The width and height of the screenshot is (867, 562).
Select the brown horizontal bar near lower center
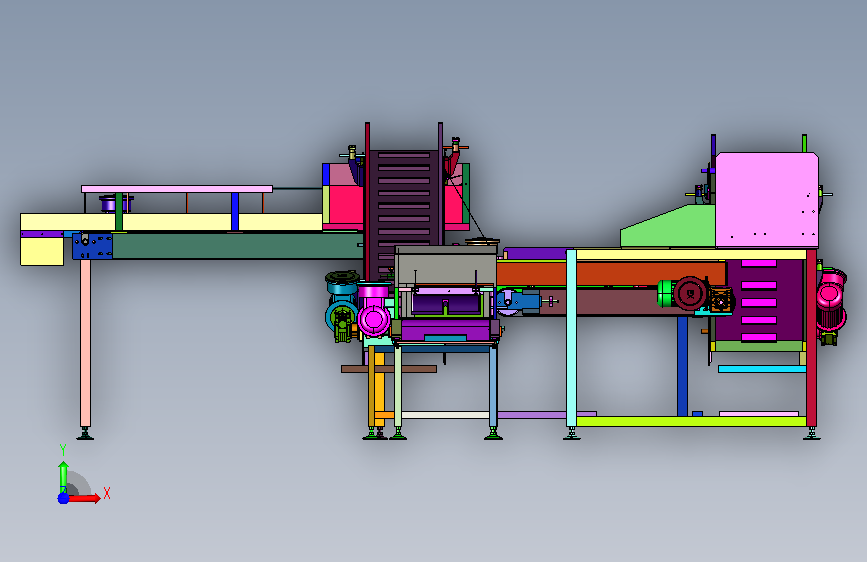click(x=389, y=369)
